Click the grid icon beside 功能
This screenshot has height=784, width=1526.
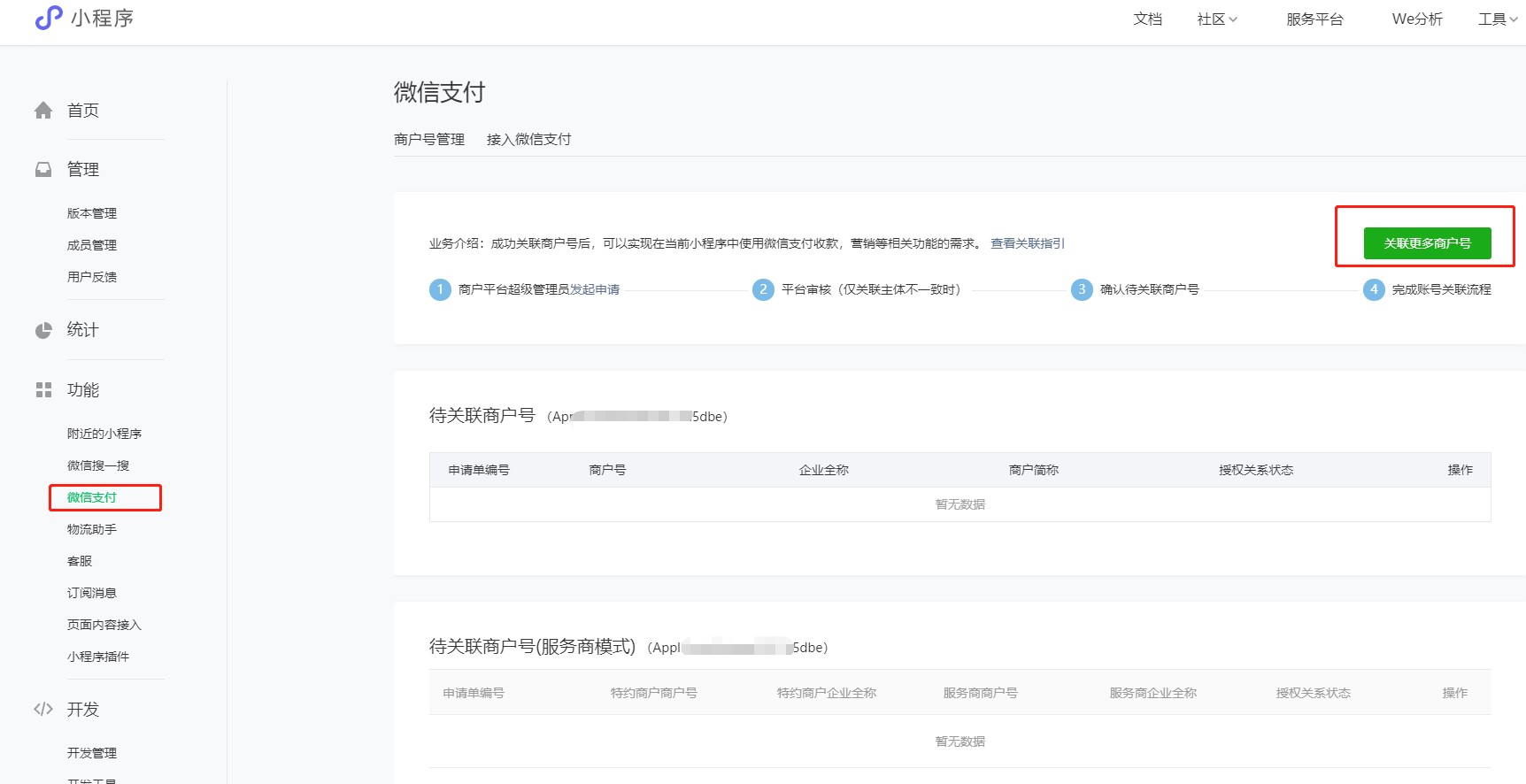coord(43,390)
